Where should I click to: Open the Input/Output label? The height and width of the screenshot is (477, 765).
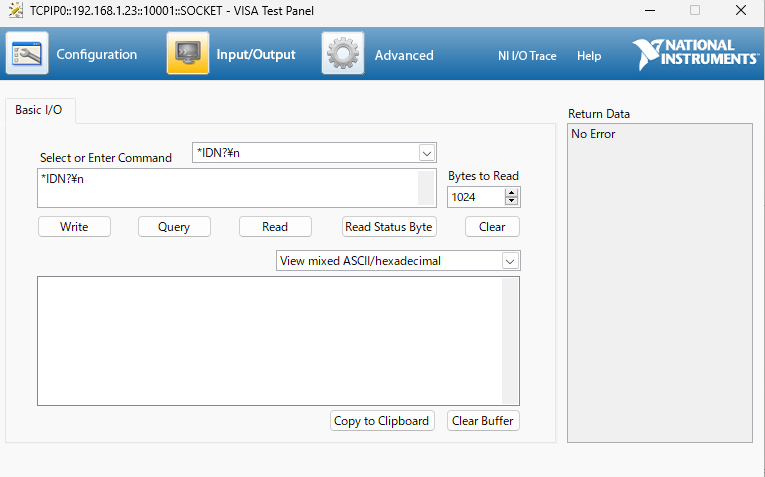256,54
